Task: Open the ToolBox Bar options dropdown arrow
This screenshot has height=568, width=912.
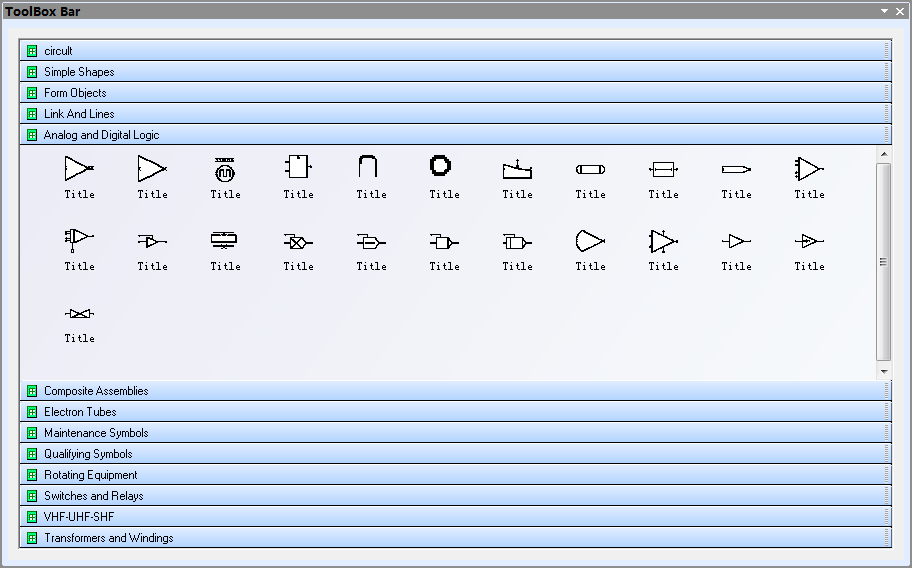Action: [884, 11]
